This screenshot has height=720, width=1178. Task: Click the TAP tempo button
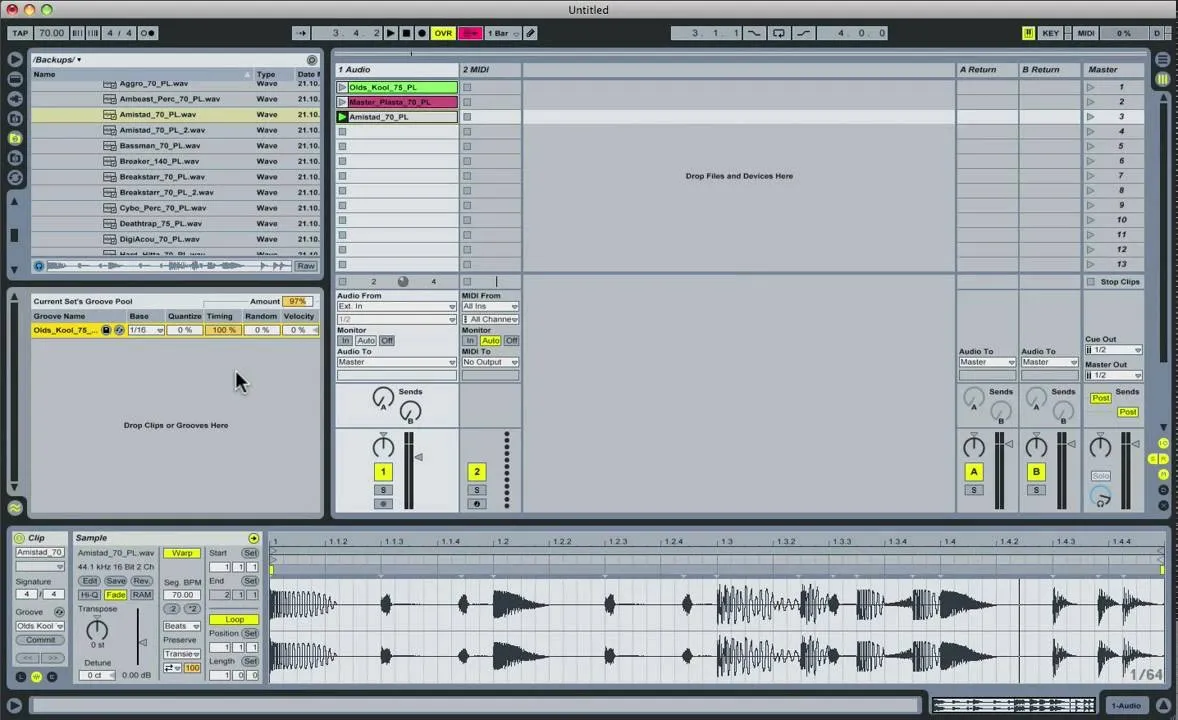click(x=20, y=33)
